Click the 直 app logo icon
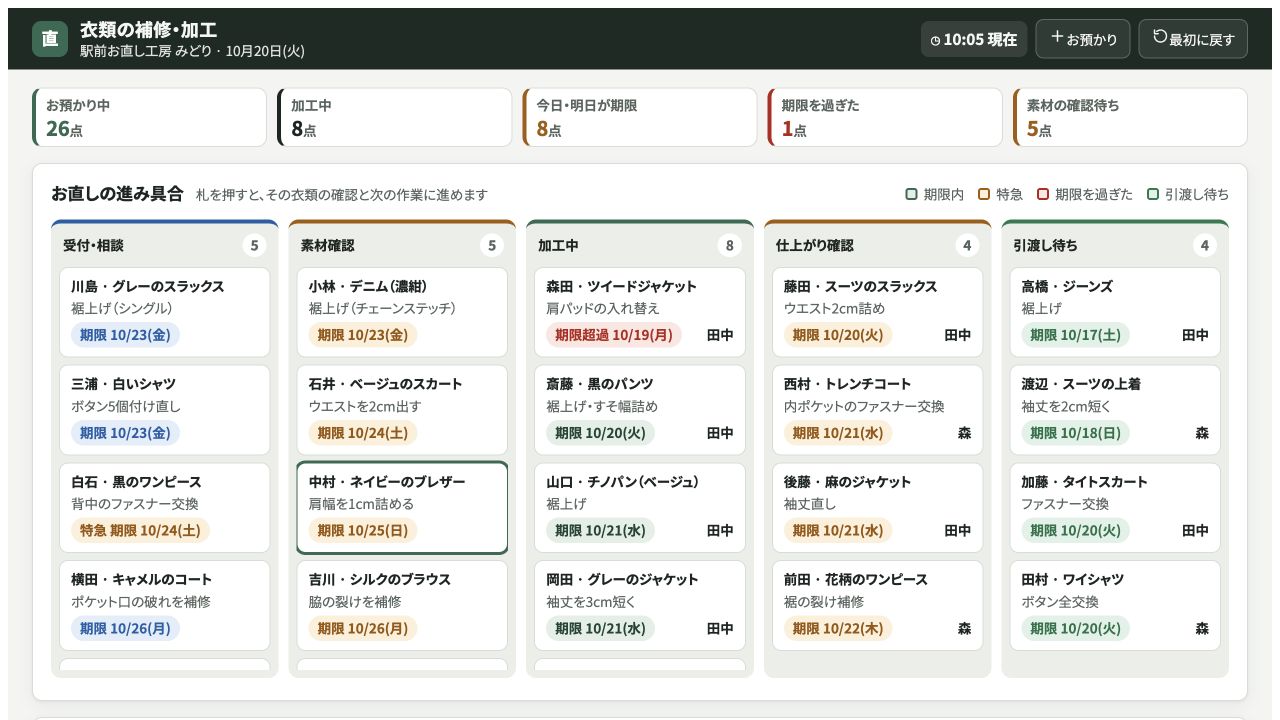 (x=50, y=39)
